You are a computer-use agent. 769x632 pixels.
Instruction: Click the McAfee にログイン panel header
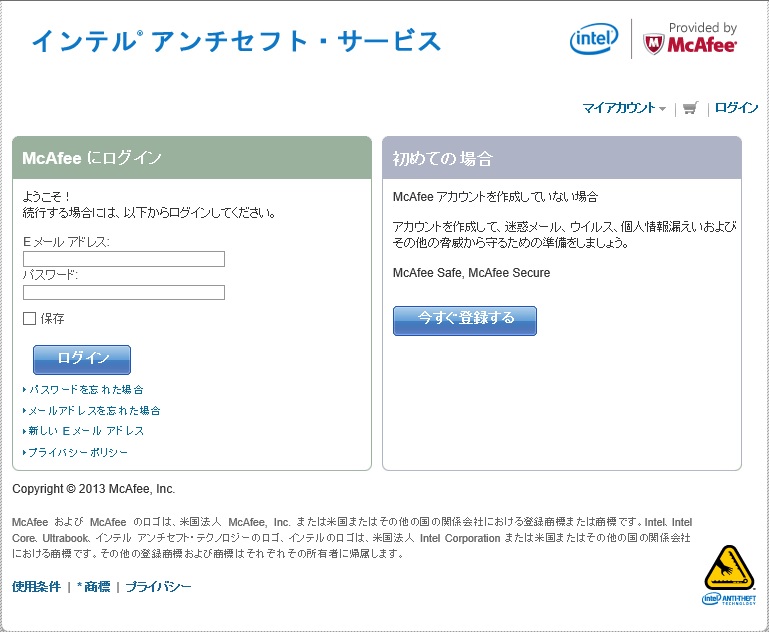click(x=192, y=158)
